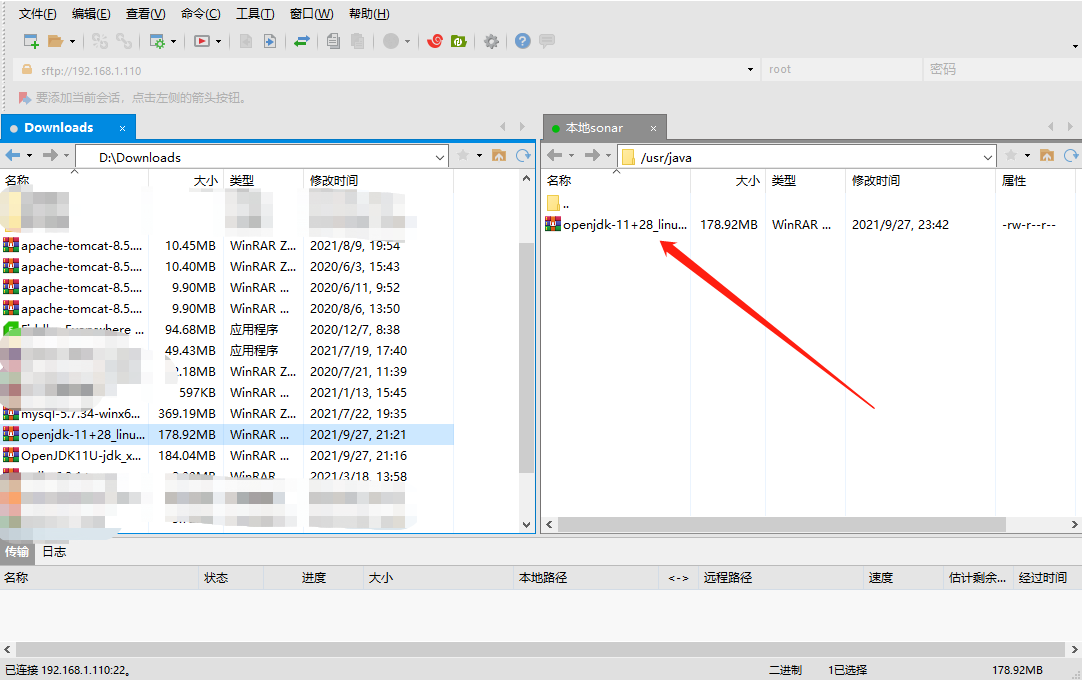
Task: Open the local path dropdown showing D:\Downloads
Action: (x=439, y=155)
